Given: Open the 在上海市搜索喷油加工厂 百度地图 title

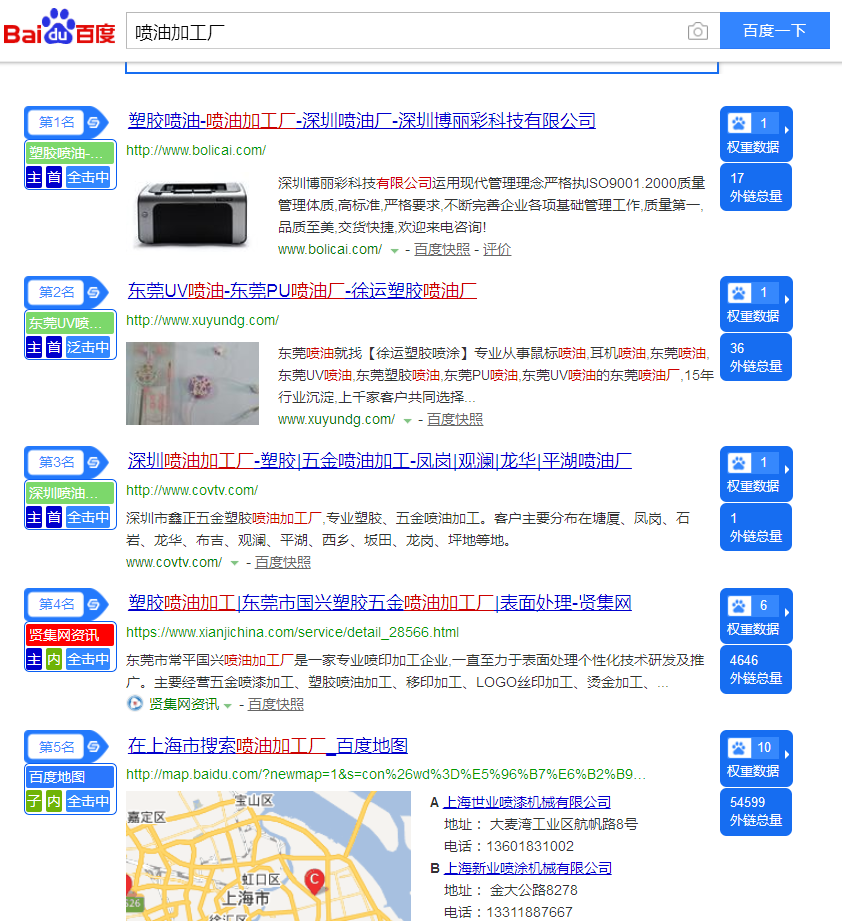Looking at the screenshot, I should point(268,745).
